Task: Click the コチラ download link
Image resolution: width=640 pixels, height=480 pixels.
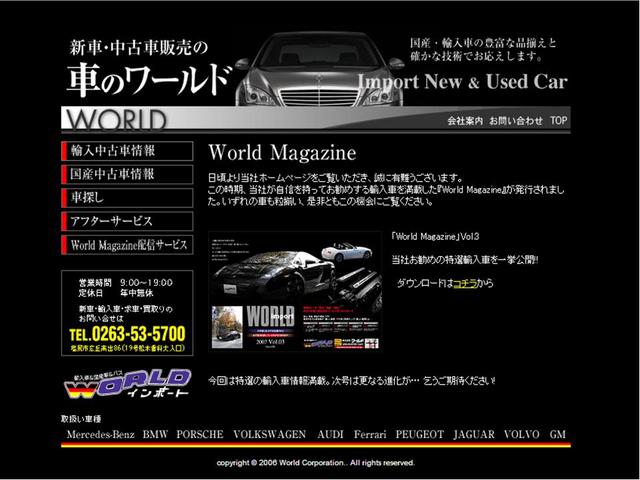Action: [465, 283]
